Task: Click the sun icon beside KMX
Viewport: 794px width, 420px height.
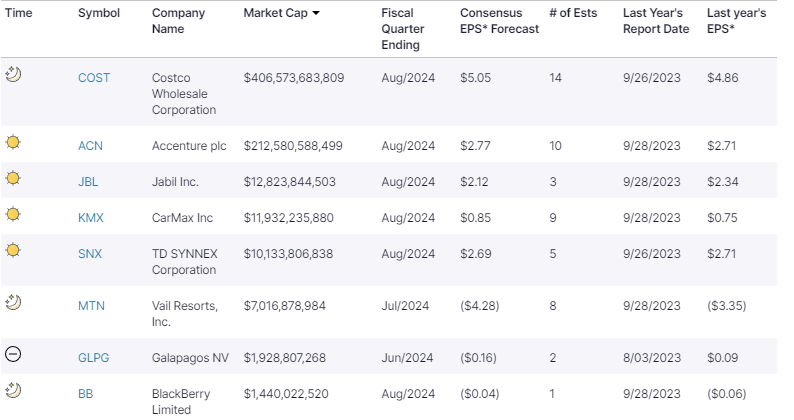Action: 13,214
